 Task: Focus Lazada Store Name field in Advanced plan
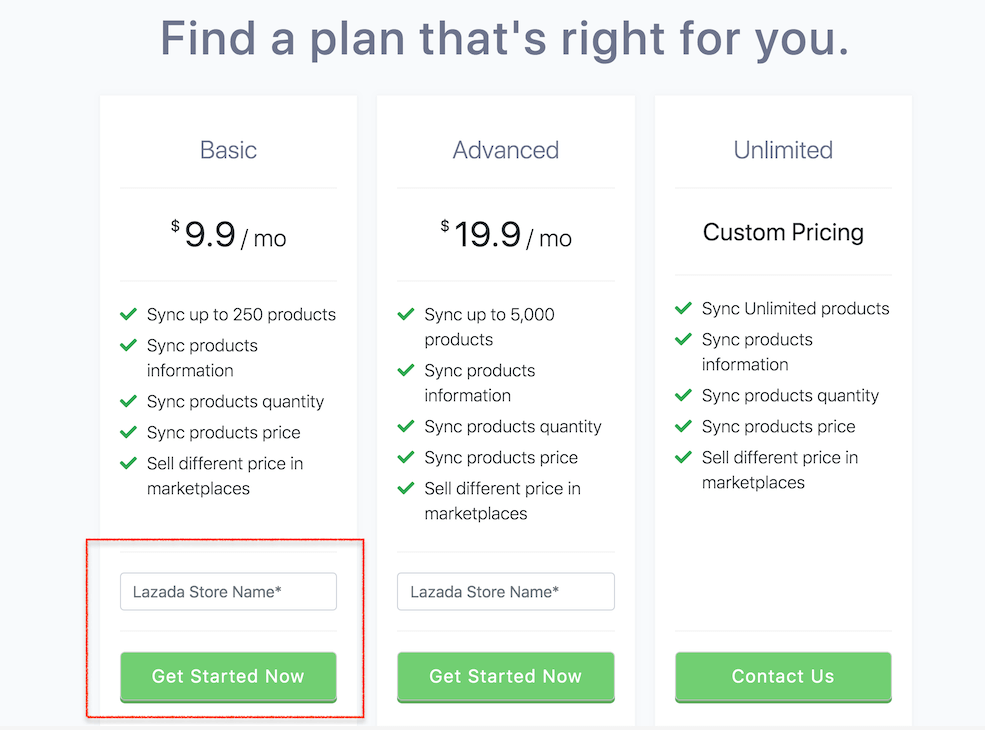pos(505,591)
